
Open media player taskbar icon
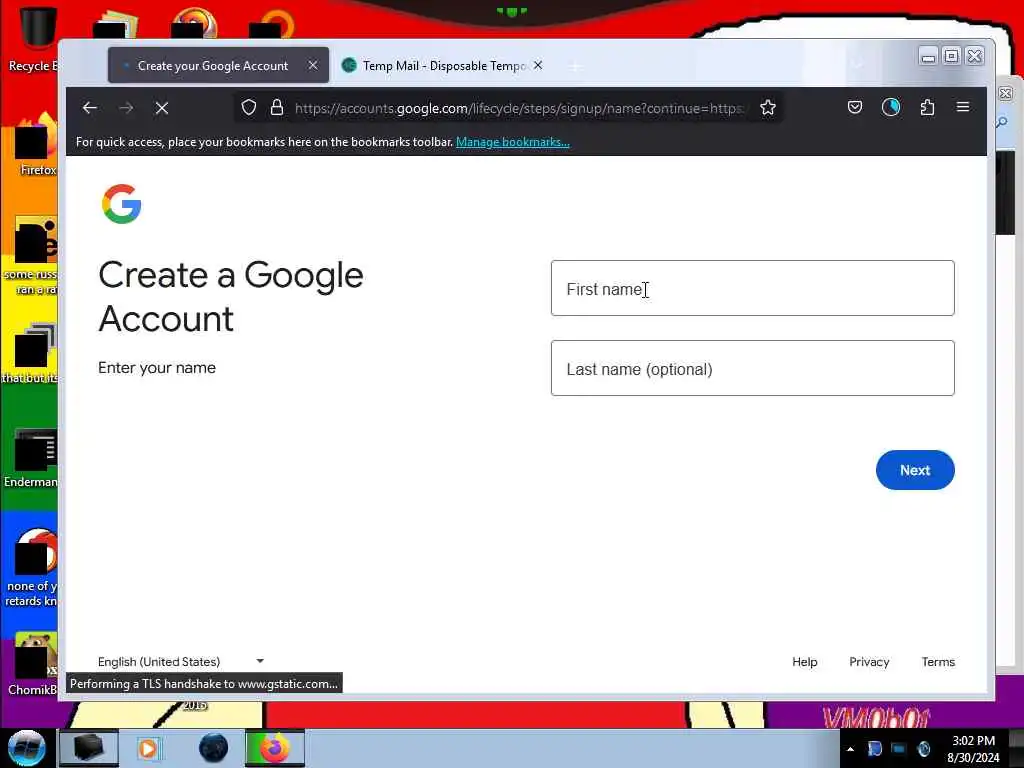coord(148,748)
